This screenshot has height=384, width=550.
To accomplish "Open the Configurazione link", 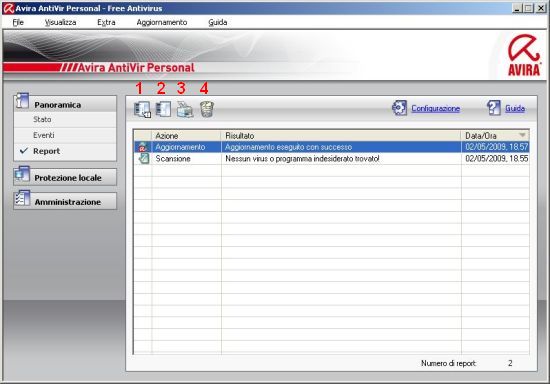I will pyautogui.click(x=435, y=108).
